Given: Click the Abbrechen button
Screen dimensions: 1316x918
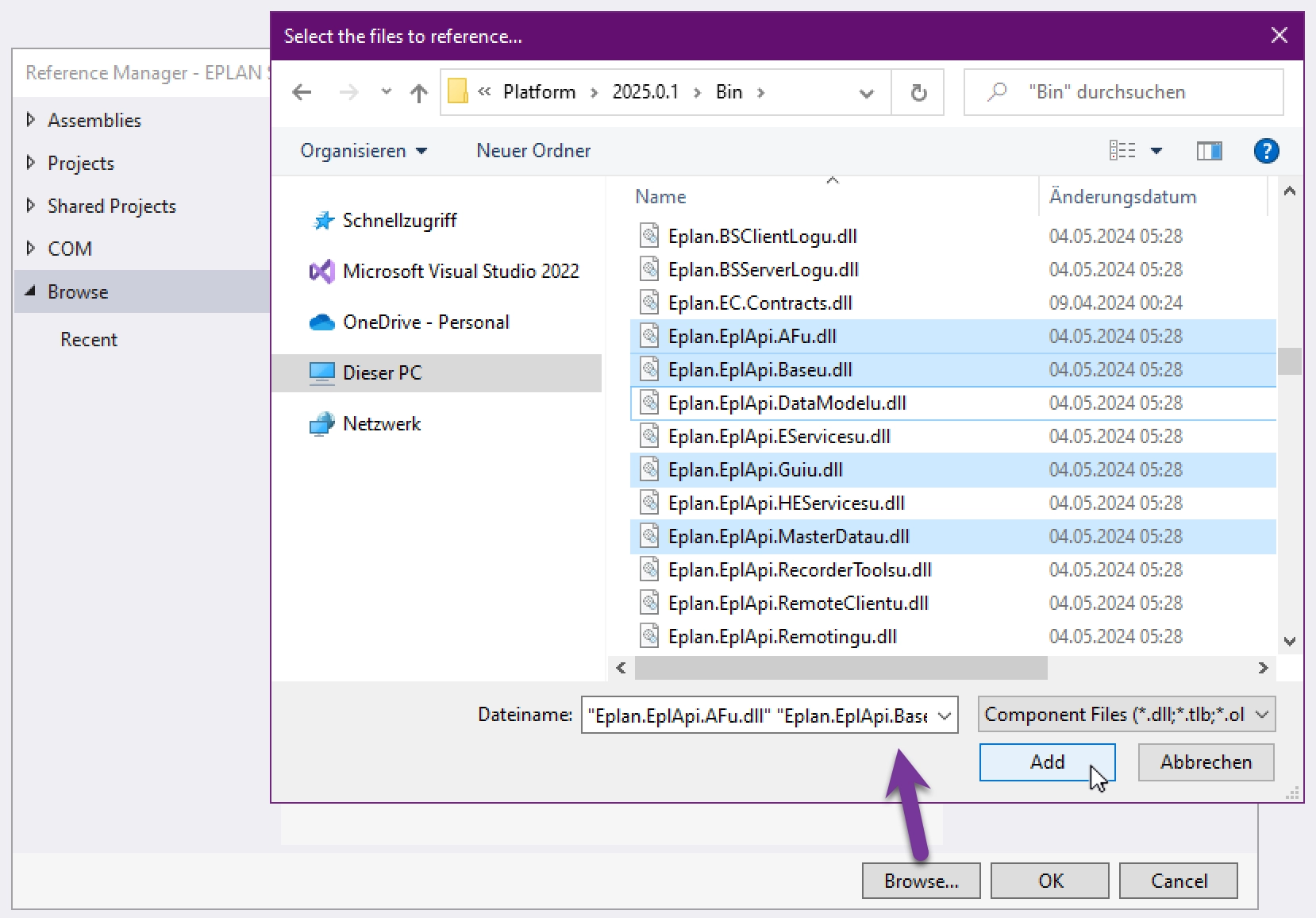Looking at the screenshot, I should tap(1206, 762).
